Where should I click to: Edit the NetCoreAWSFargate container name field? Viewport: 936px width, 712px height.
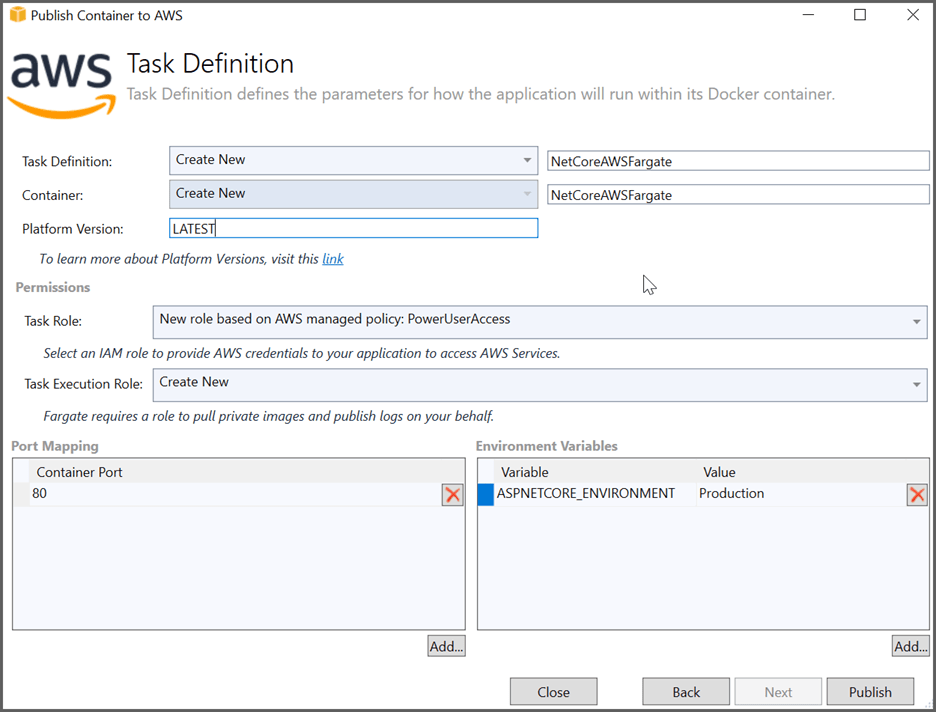738,194
